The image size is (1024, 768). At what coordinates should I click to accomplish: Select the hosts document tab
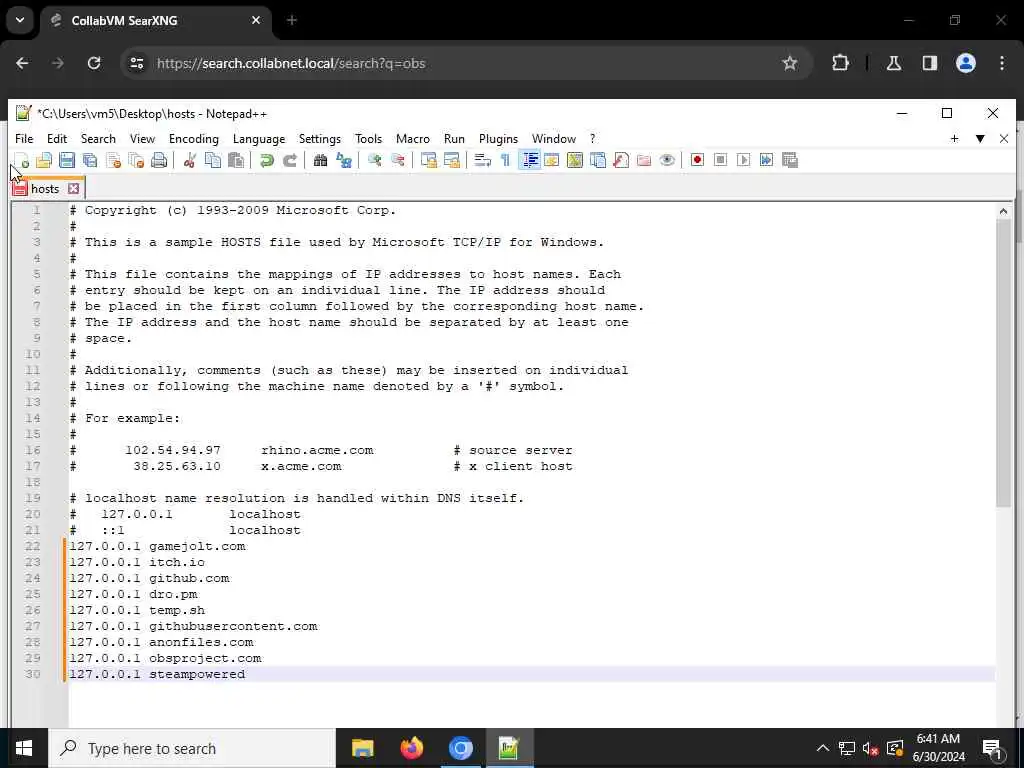pyautogui.click(x=45, y=189)
